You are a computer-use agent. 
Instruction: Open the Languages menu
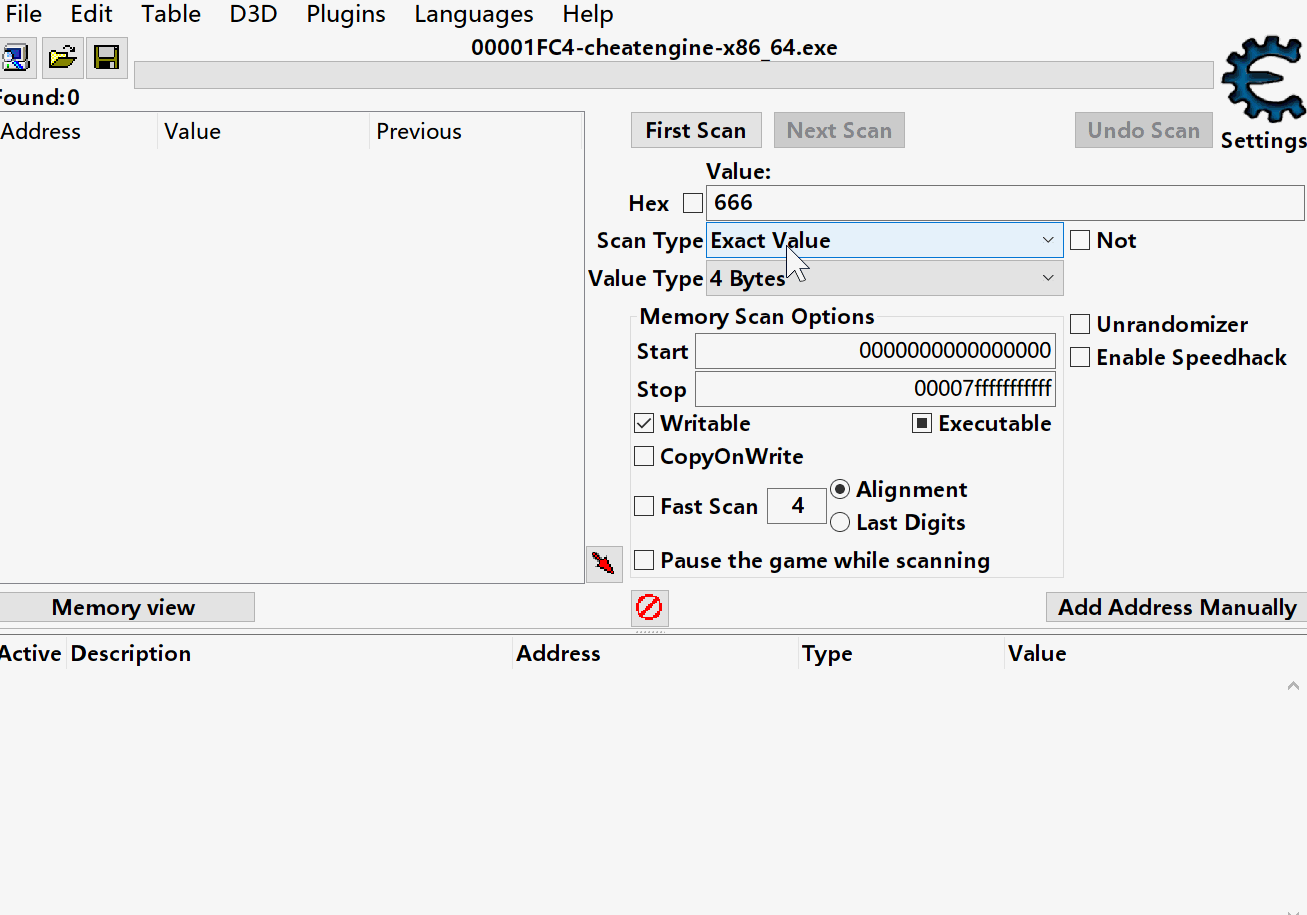[x=474, y=14]
